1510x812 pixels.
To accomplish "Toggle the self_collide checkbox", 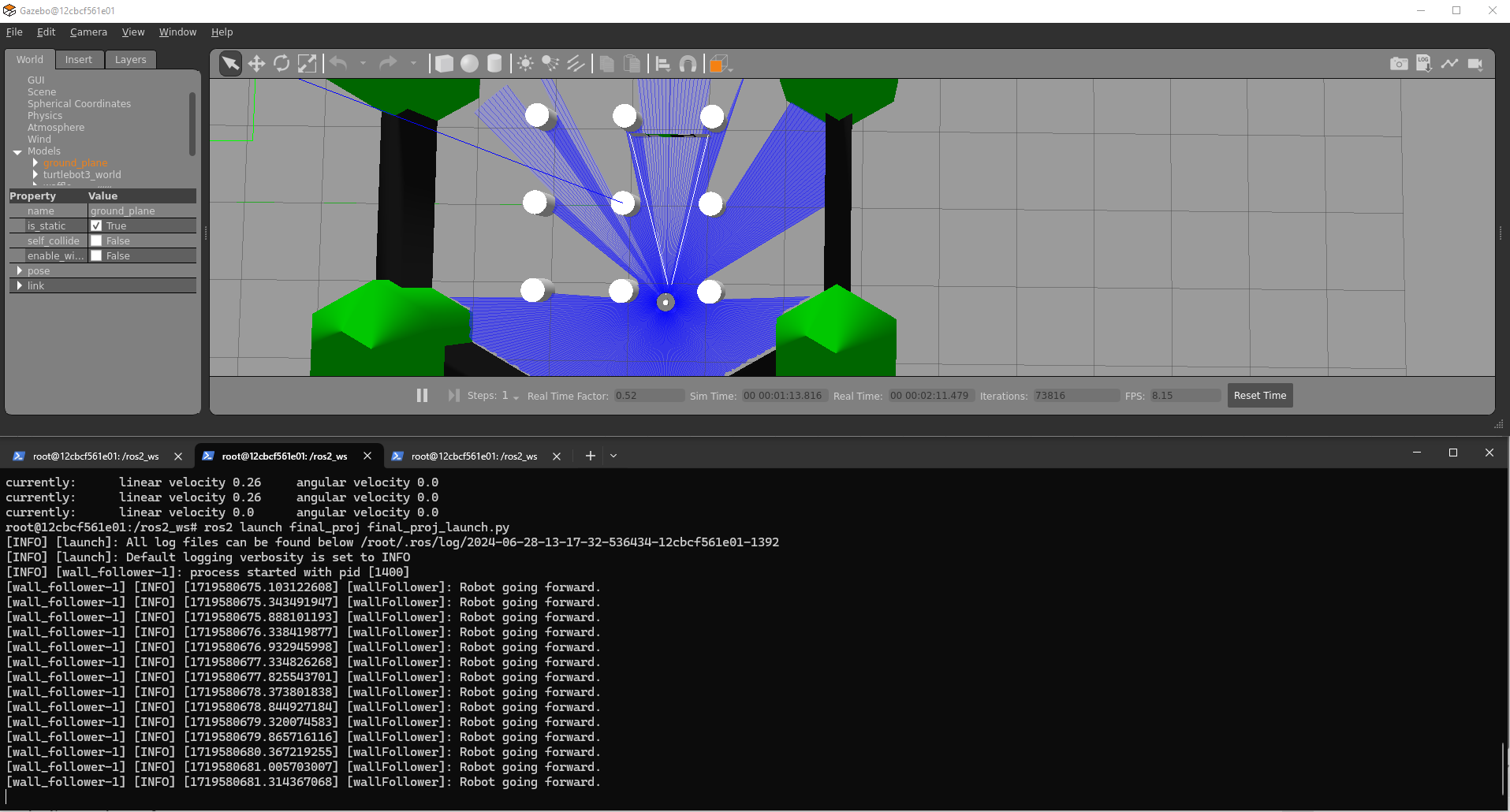I will pos(96,241).
